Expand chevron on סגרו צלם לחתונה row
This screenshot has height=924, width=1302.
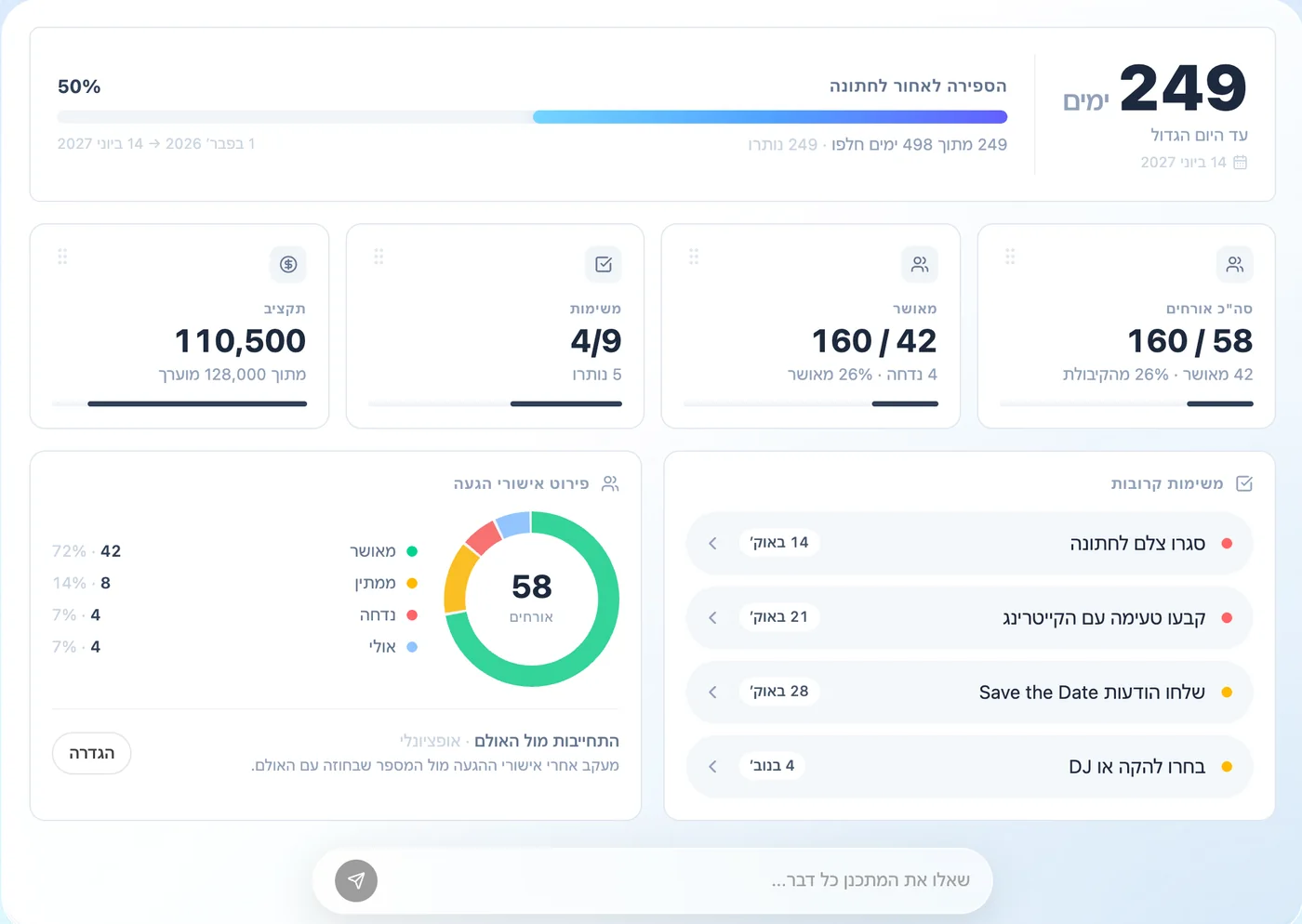tap(713, 543)
